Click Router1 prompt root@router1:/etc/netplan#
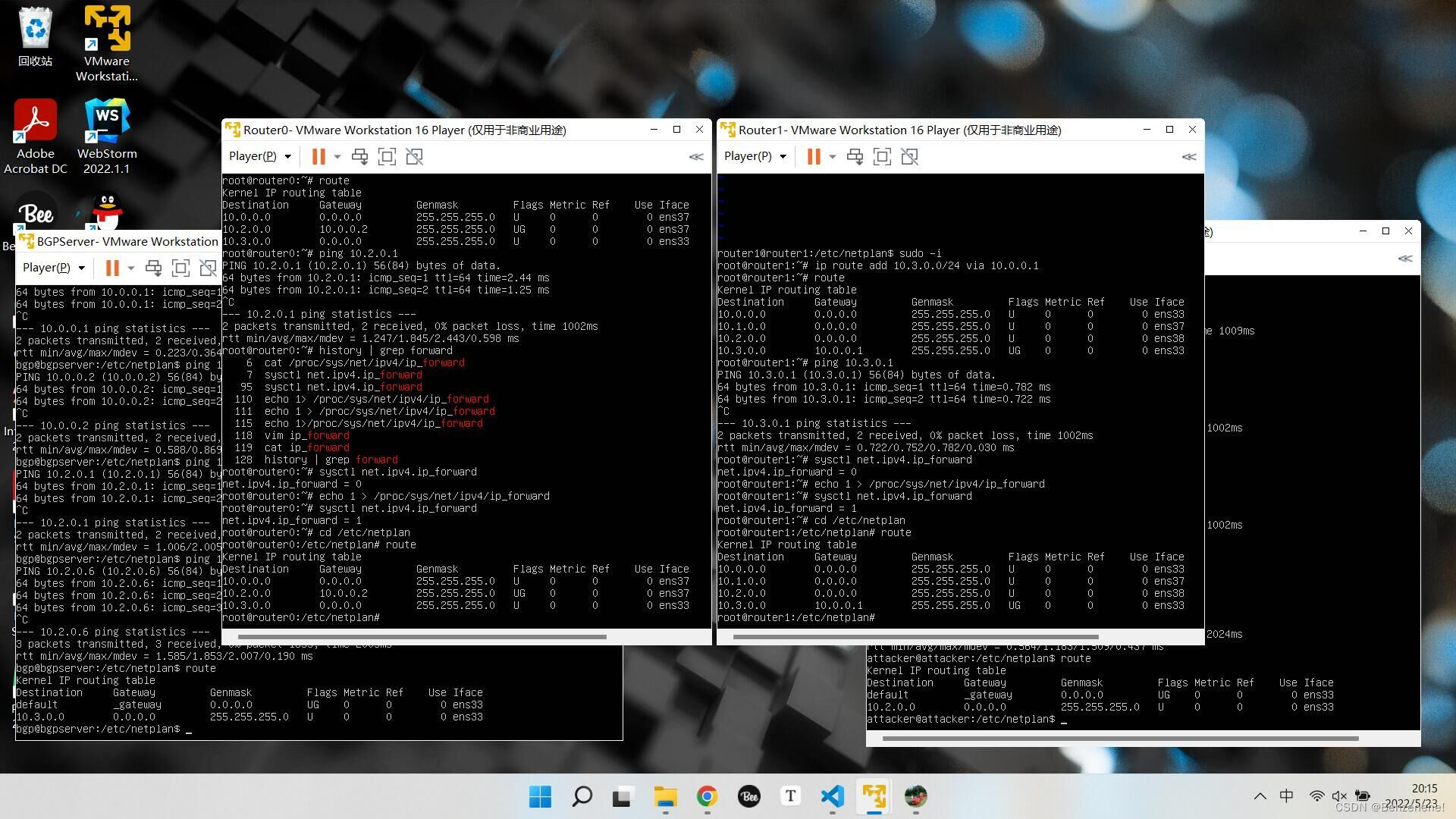Image resolution: width=1456 pixels, height=819 pixels. click(796, 618)
